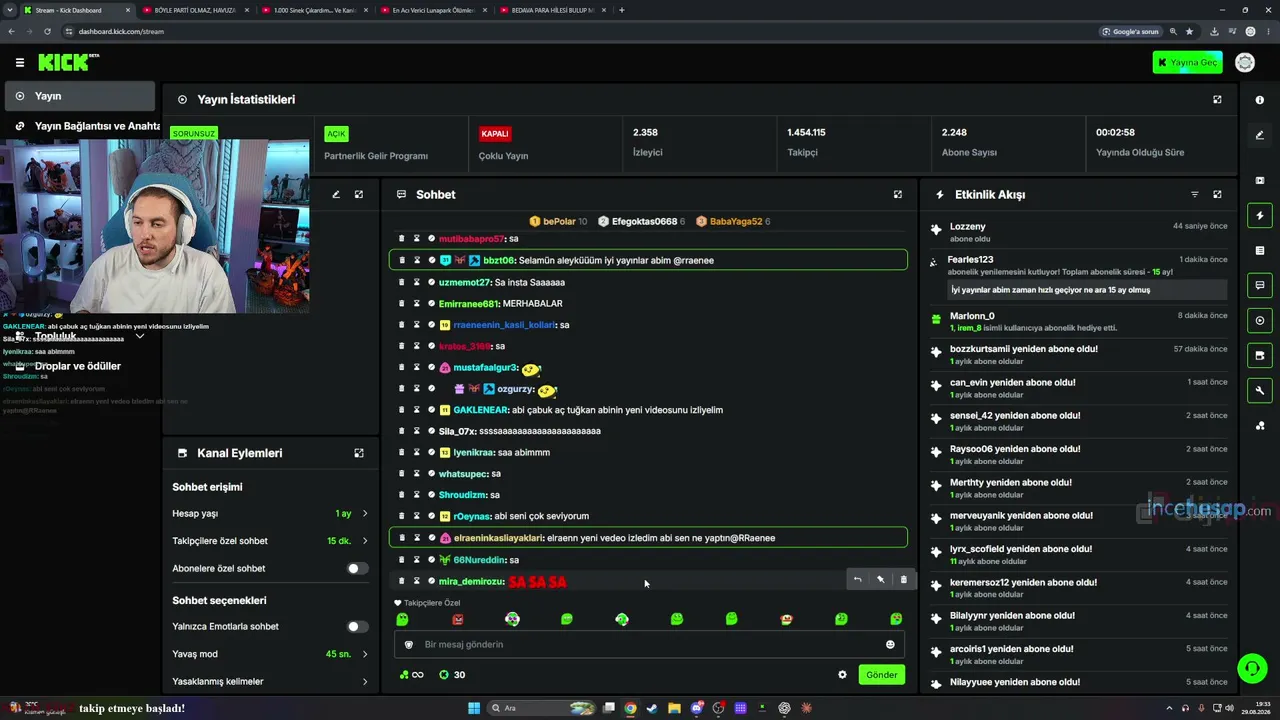
Task: Open the hamburger menu beside the Kick logo
Action: pyautogui.click(x=20, y=62)
